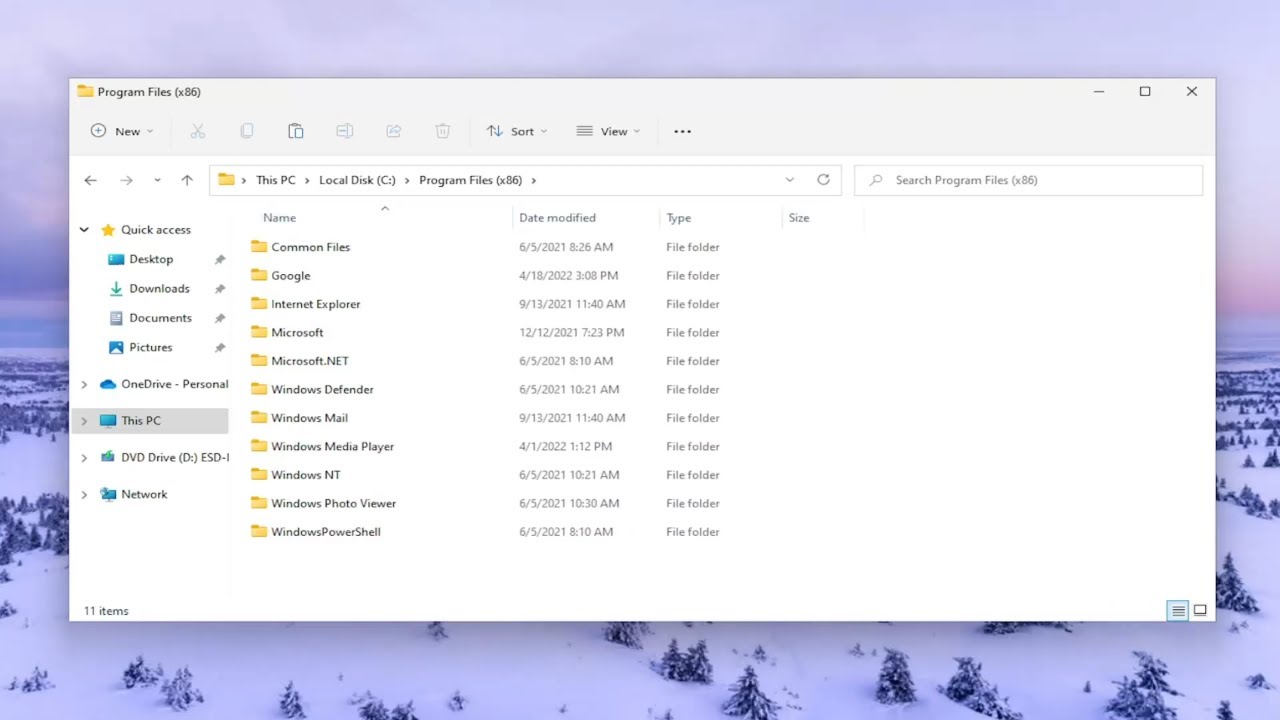Click chevron after Program Files (x86) breadcrumb
Viewport: 1280px width, 720px height.
click(x=533, y=180)
